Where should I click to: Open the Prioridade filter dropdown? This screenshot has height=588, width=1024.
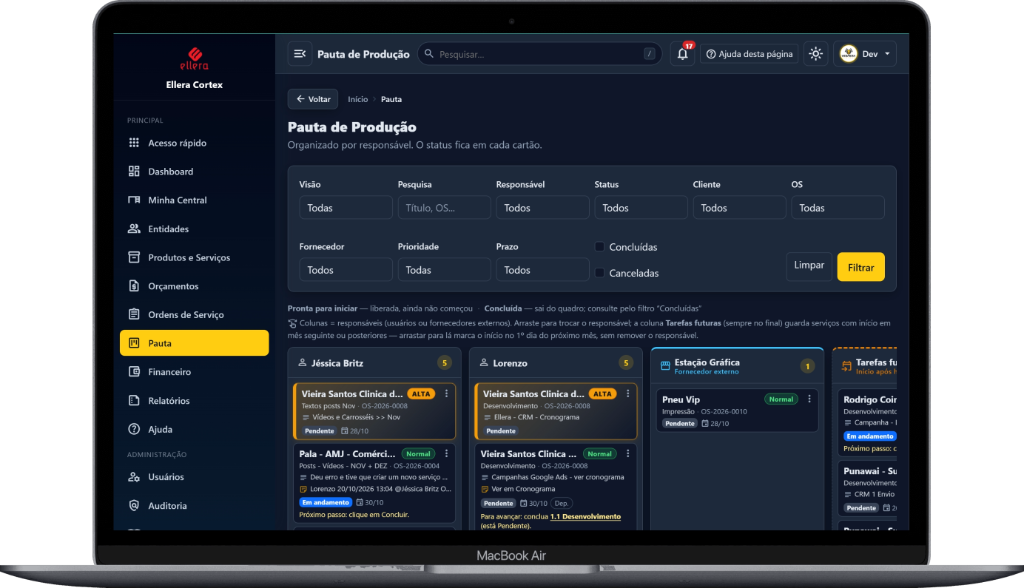click(444, 270)
